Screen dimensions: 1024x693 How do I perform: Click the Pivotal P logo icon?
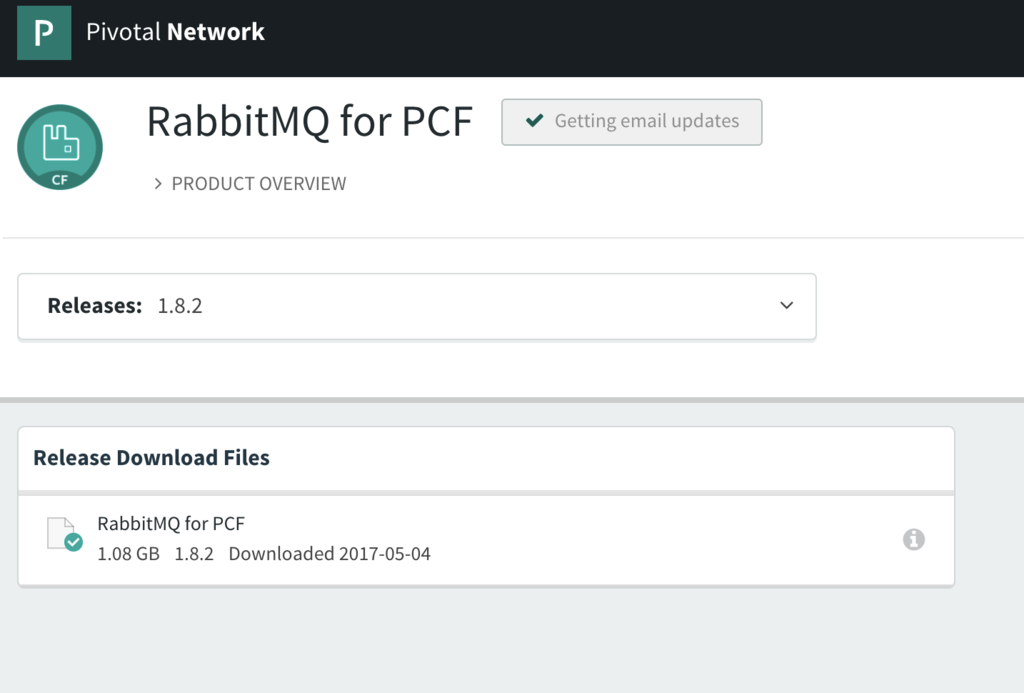(x=44, y=33)
